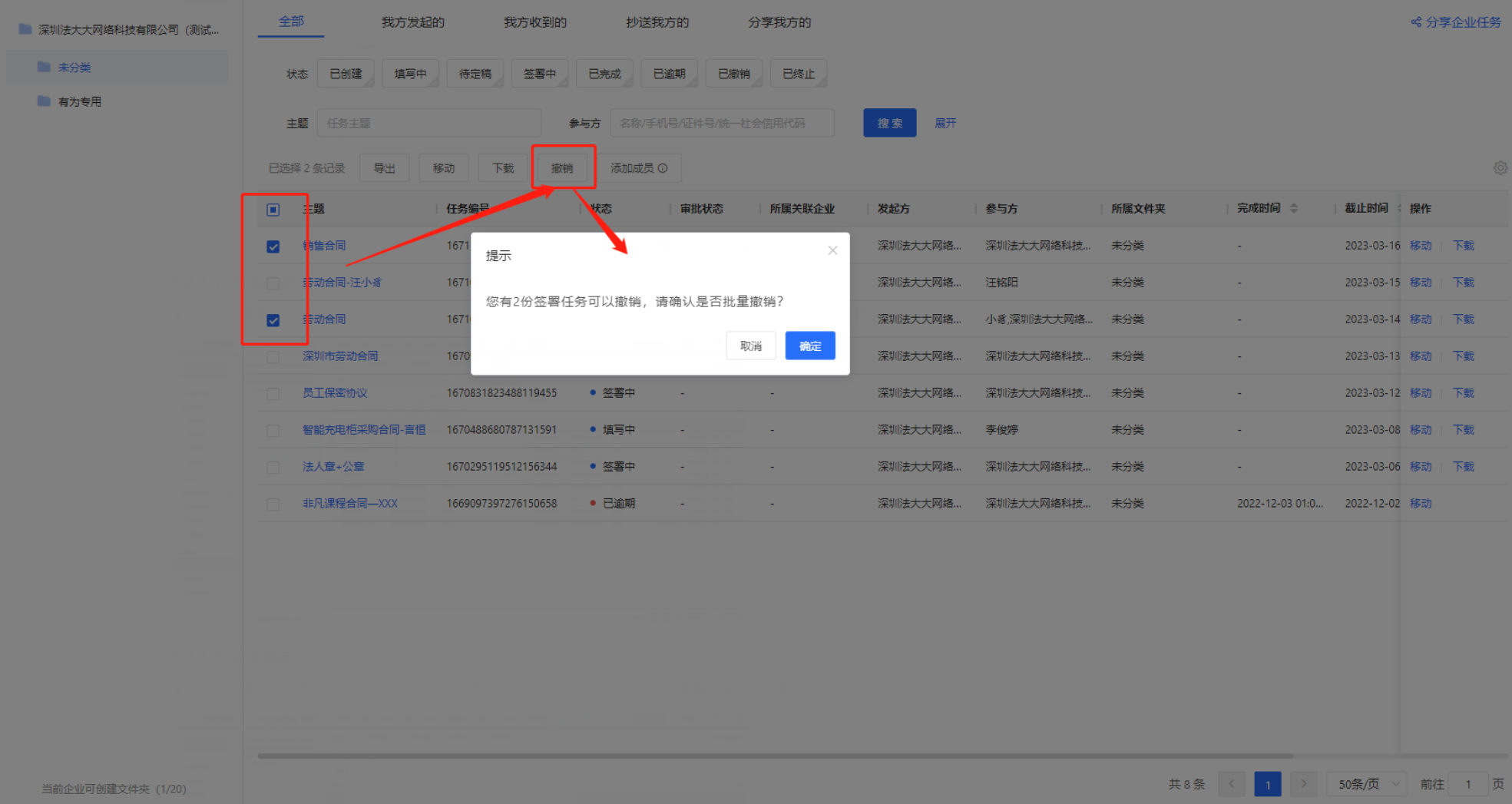The image size is (1512, 804).
Task: Filter by 签署中 status
Action: tap(540, 74)
